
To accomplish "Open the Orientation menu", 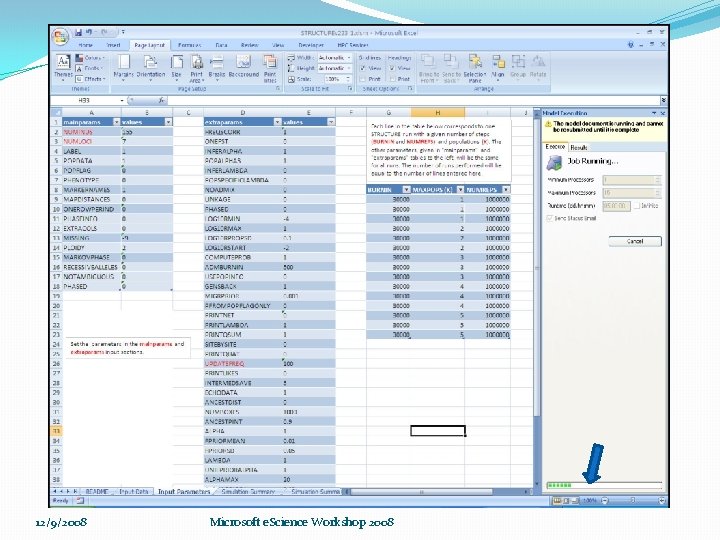I will pyautogui.click(x=151, y=67).
